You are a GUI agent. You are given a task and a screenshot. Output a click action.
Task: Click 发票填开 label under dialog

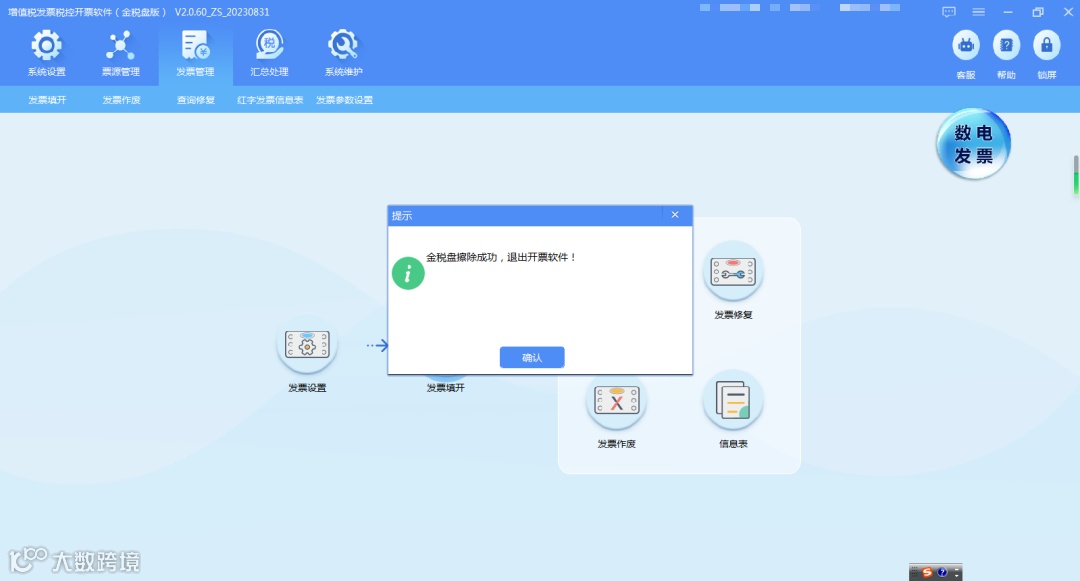pos(446,388)
